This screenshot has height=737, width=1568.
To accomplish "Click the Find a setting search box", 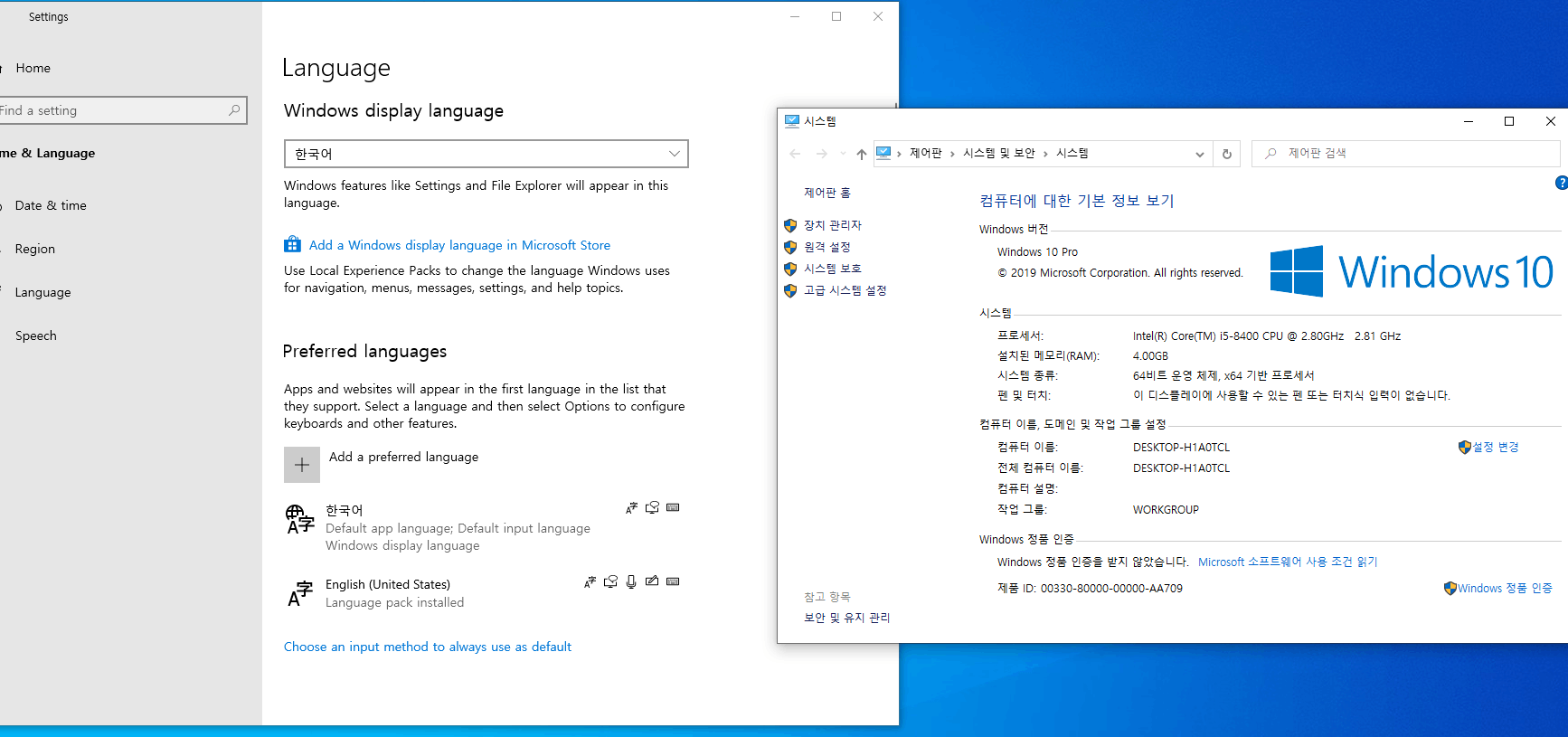I will pos(123,110).
